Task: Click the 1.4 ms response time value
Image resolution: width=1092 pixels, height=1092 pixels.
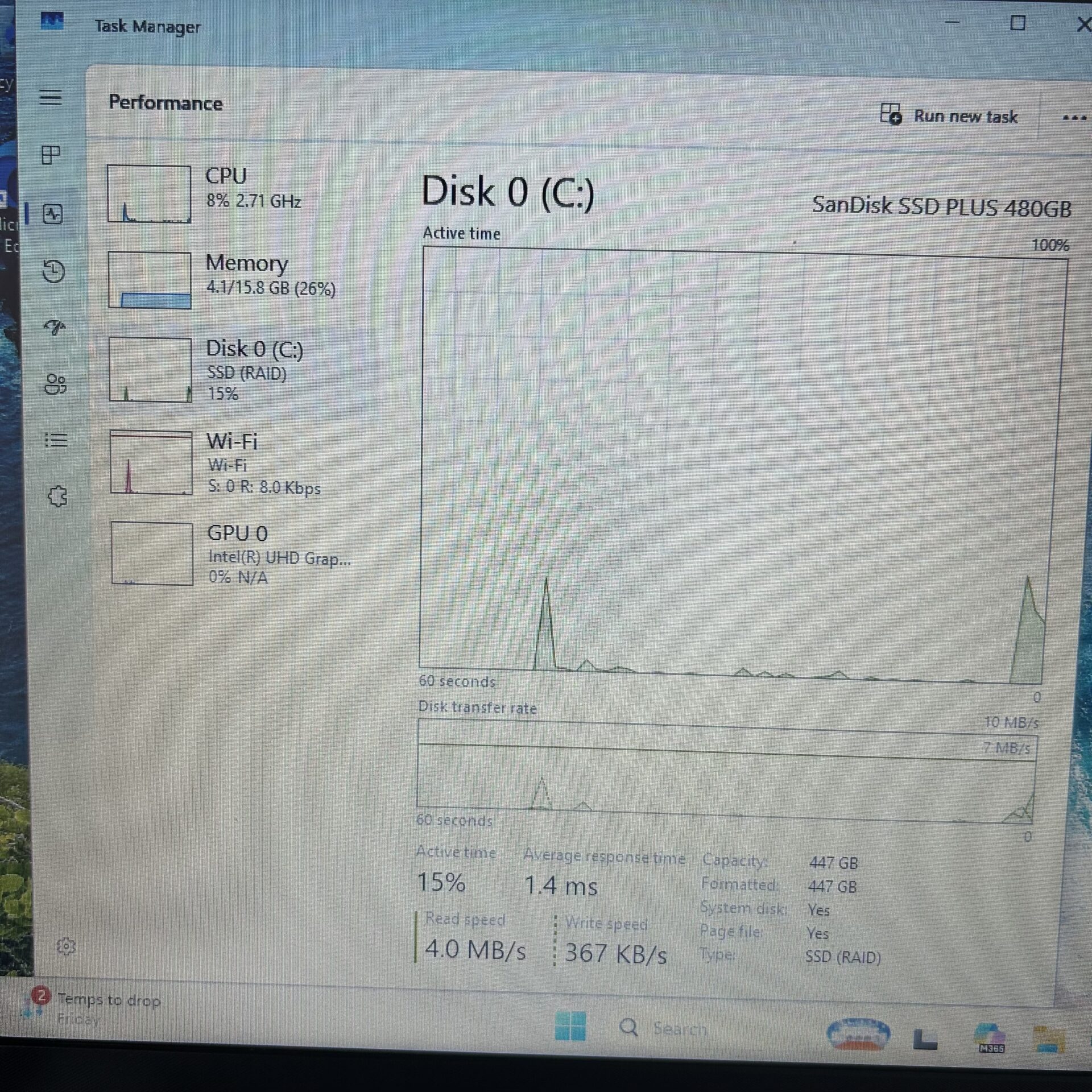Action: click(x=561, y=886)
